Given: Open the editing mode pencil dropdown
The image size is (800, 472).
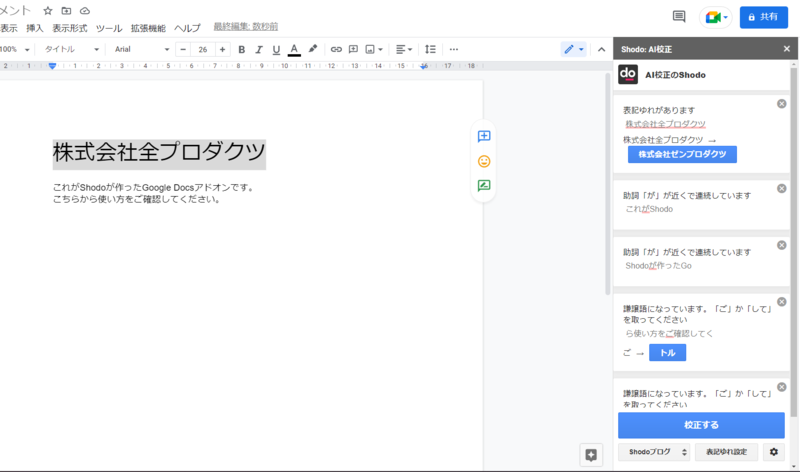Looking at the screenshot, I should point(573,49).
